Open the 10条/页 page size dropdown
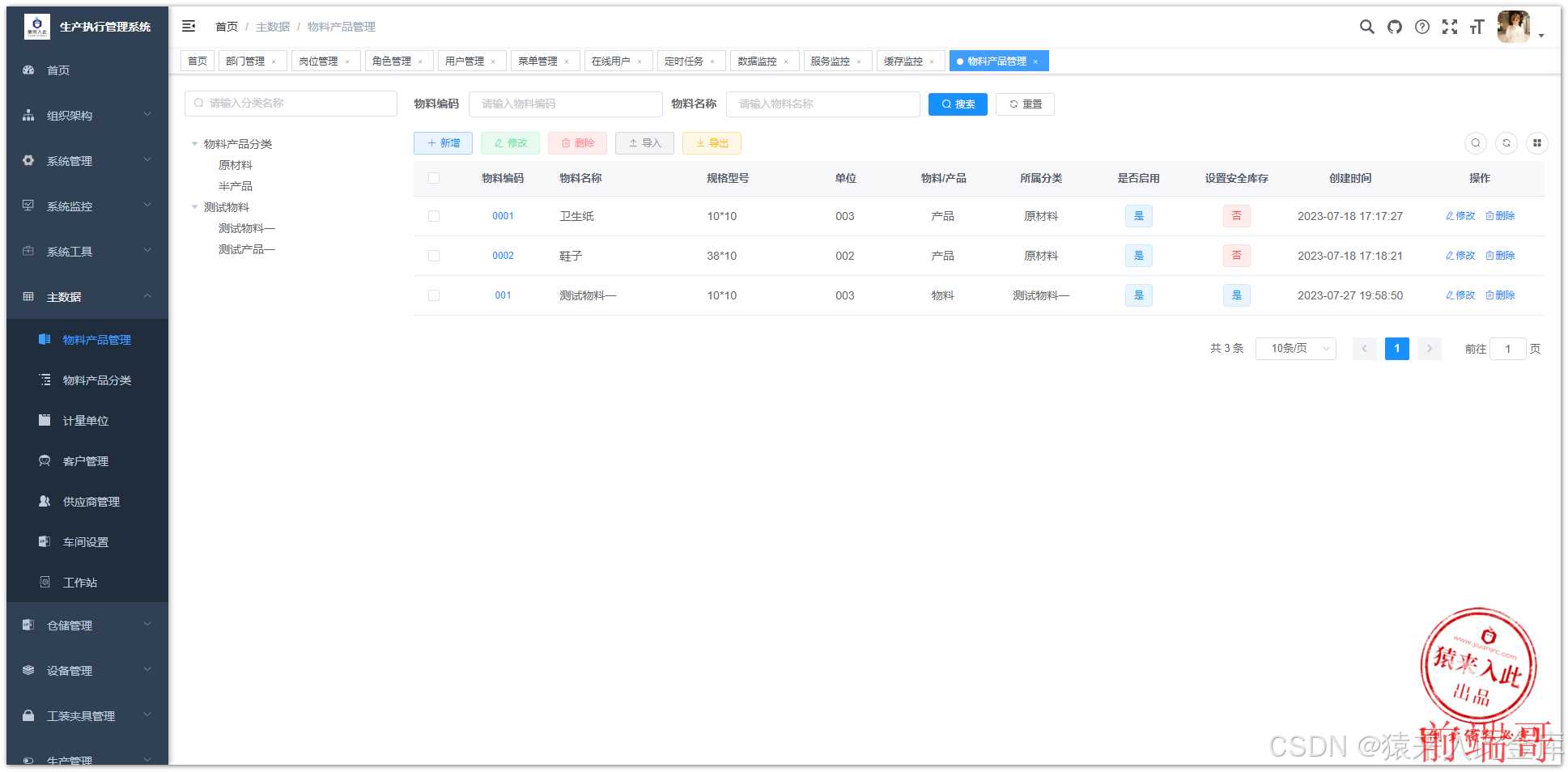This screenshot has height=772, width=1568. 1295,349
